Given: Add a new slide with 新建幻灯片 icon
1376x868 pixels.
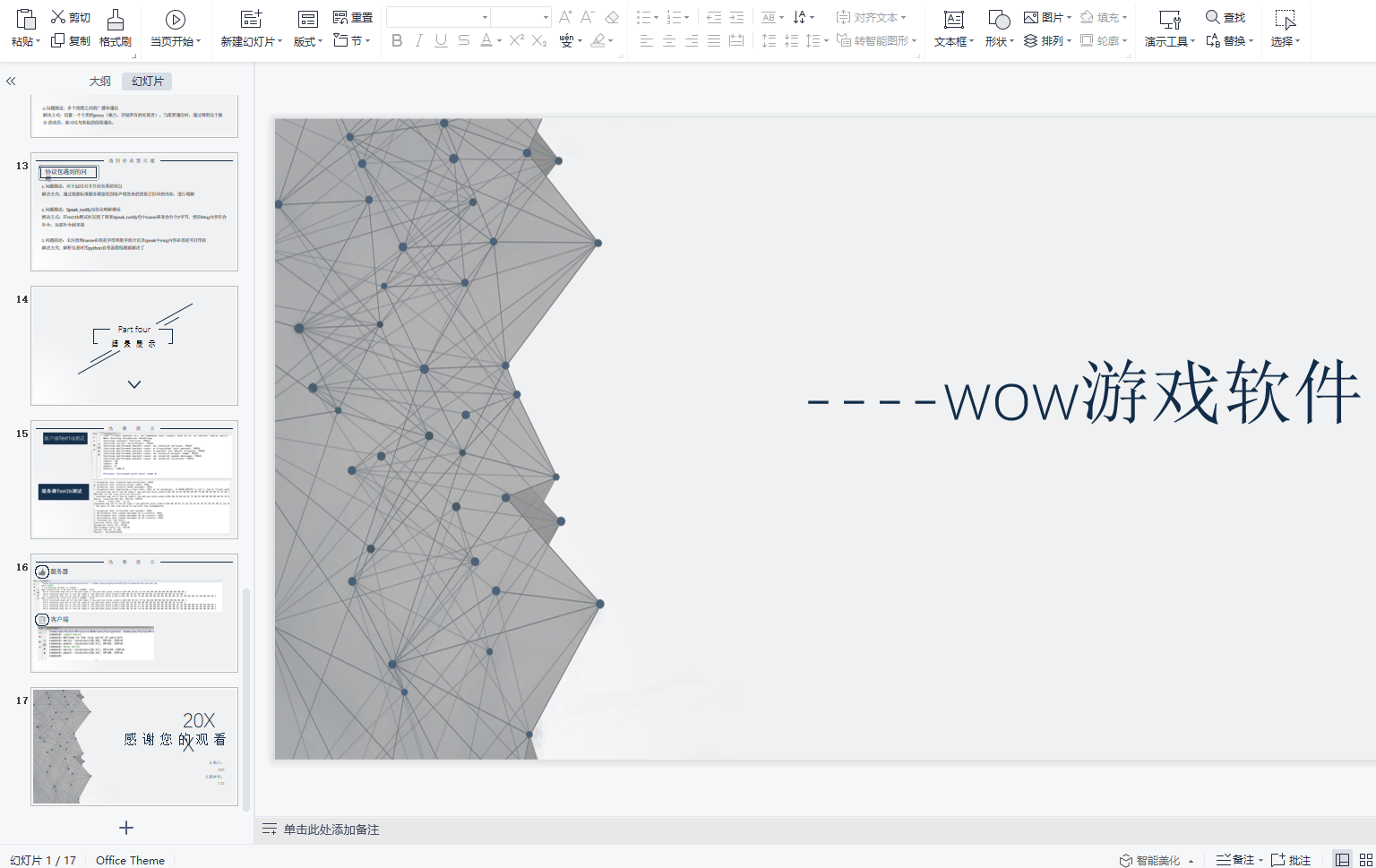Looking at the screenshot, I should click(x=252, y=19).
